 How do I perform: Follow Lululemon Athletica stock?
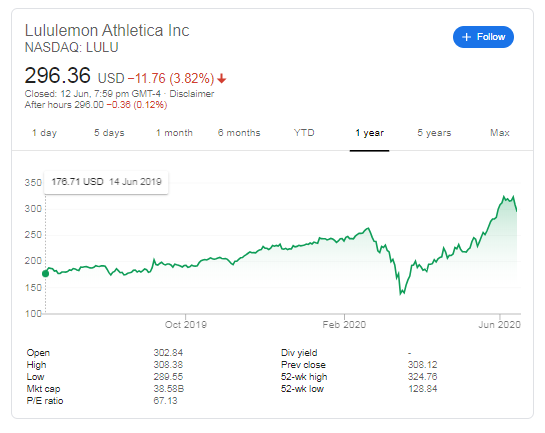tap(483, 37)
